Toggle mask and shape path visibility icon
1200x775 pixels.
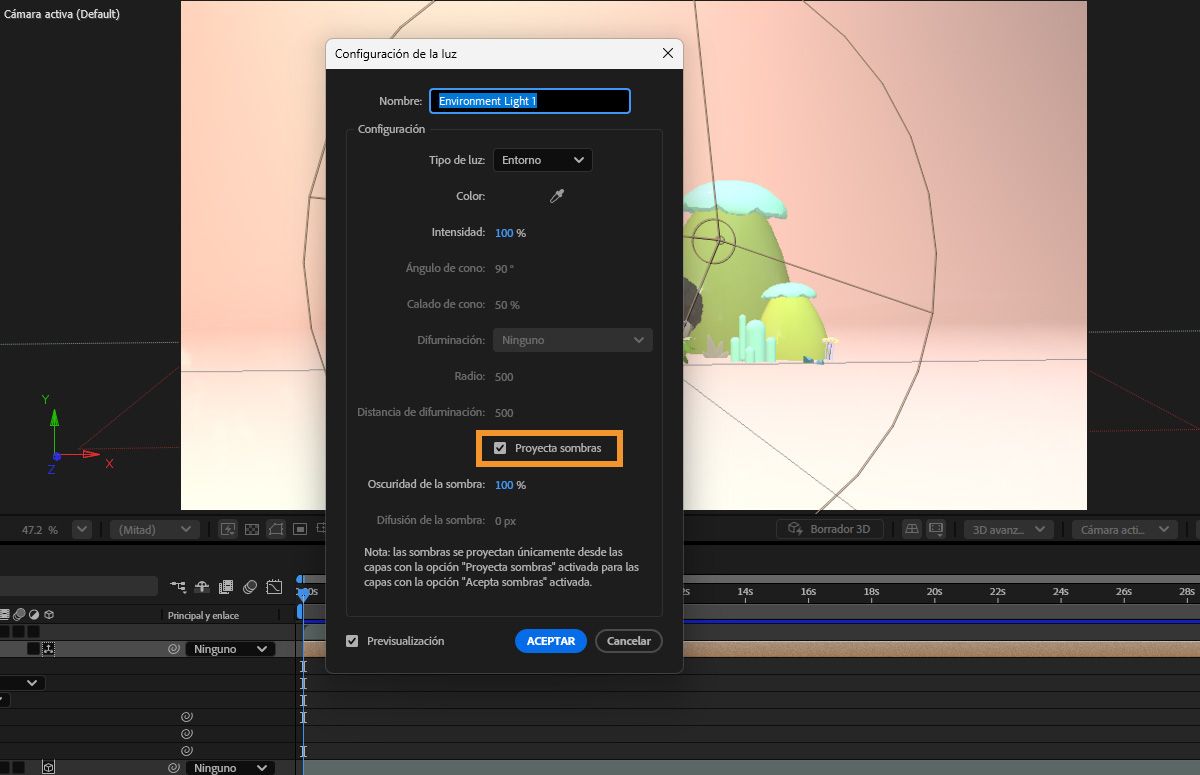[277, 528]
